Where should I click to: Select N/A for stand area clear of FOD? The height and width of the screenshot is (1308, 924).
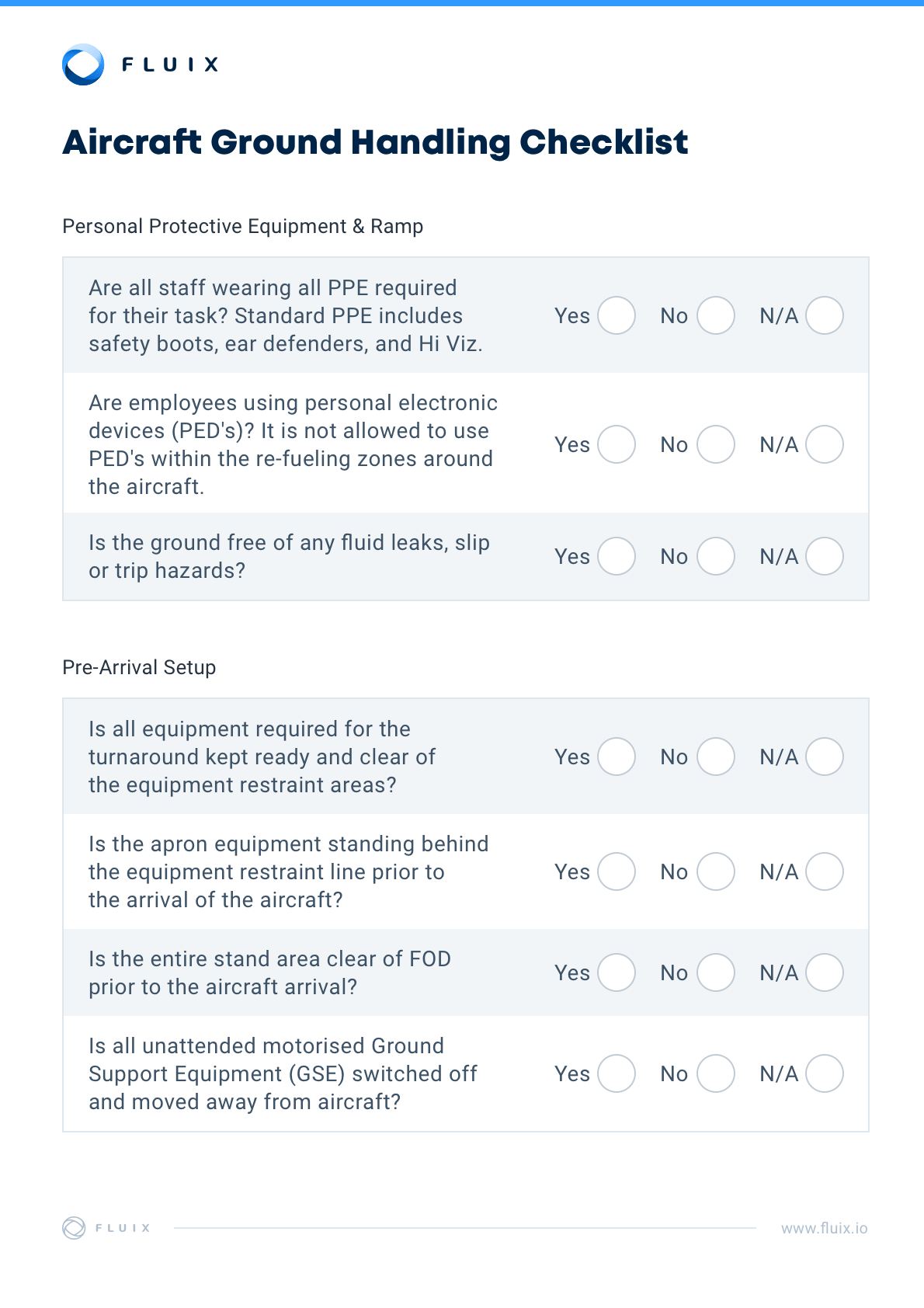point(824,972)
